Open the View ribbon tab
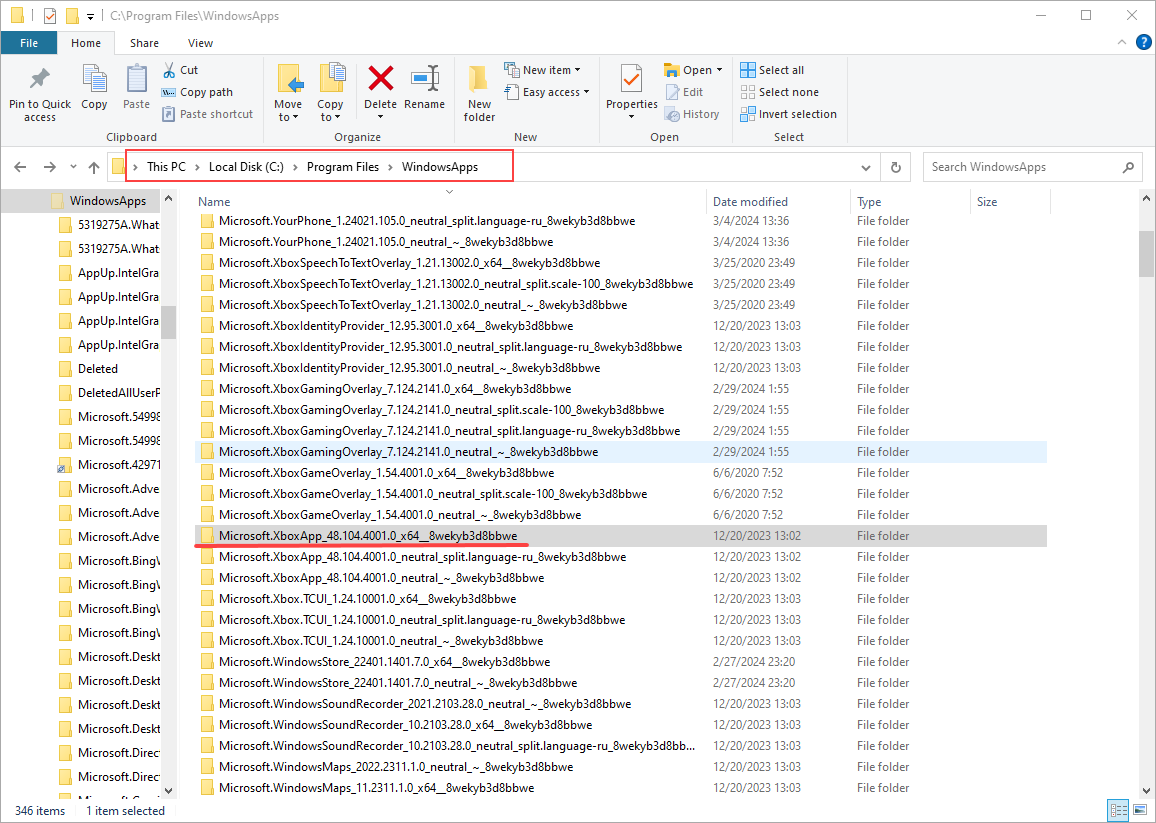This screenshot has width=1156, height=823. tap(200, 43)
